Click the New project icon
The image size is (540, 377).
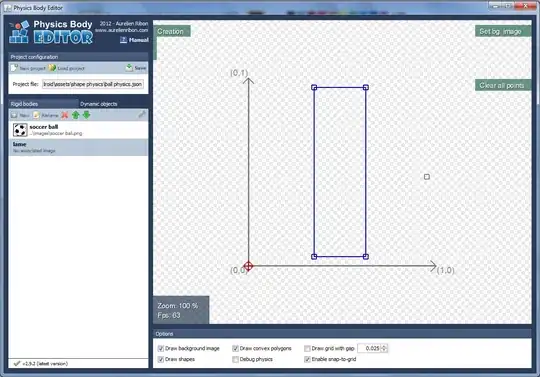pyautogui.click(x=14, y=68)
